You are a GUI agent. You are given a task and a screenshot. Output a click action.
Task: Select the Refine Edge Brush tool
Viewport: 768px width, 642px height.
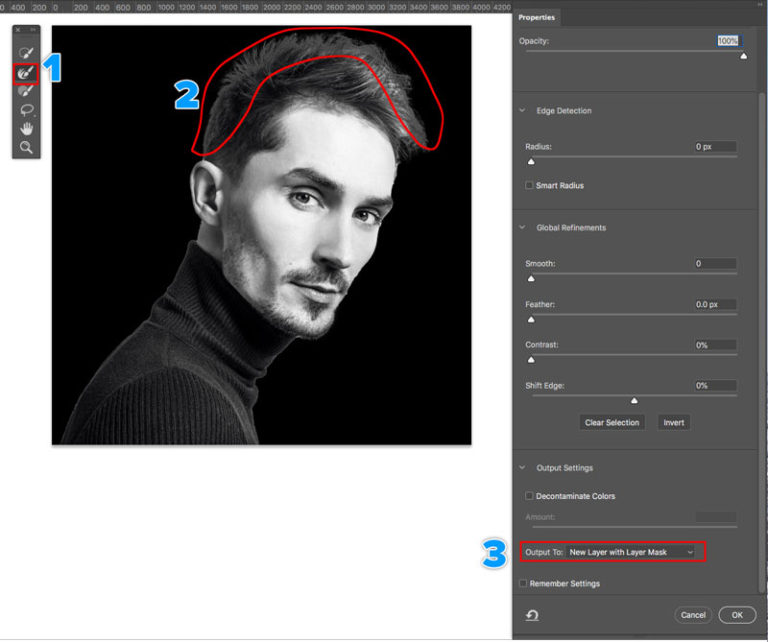(x=27, y=72)
